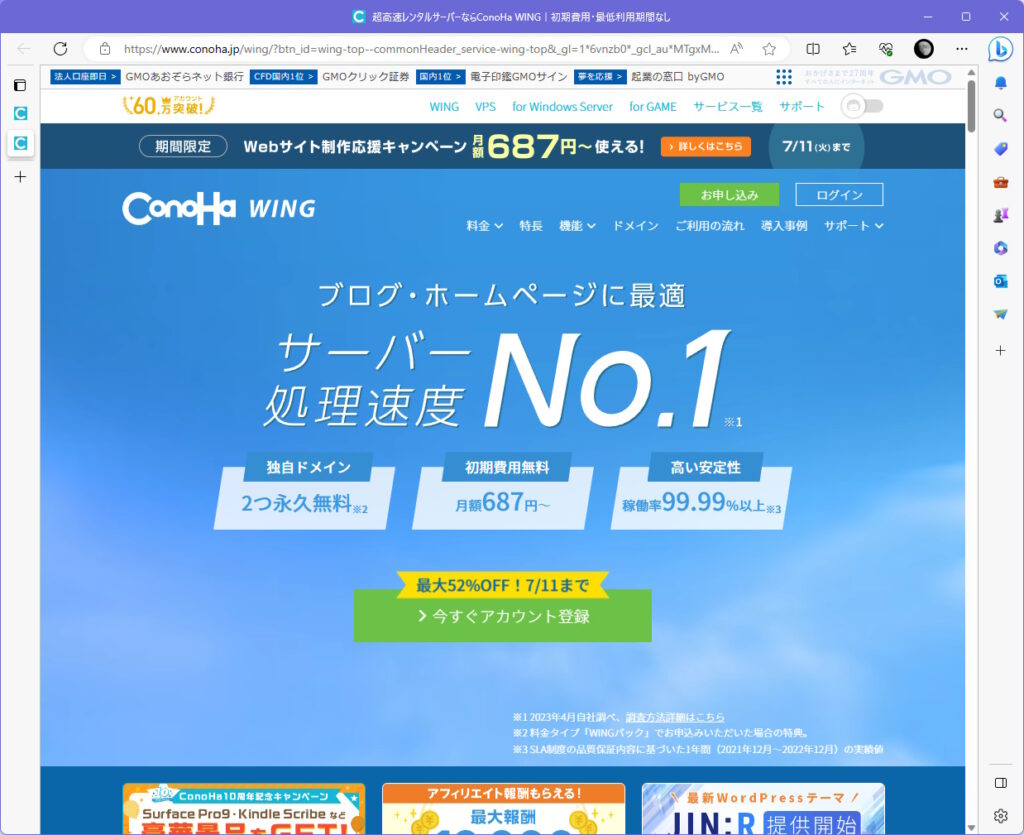Select VPS in the top service menu

(x=485, y=106)
